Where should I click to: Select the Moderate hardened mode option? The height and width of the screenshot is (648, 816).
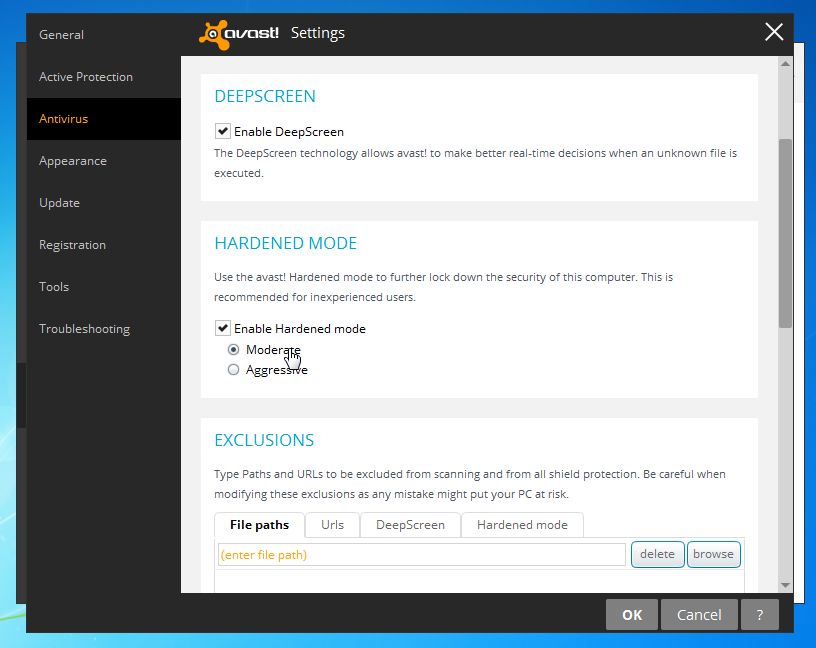(x=233, y=349)
